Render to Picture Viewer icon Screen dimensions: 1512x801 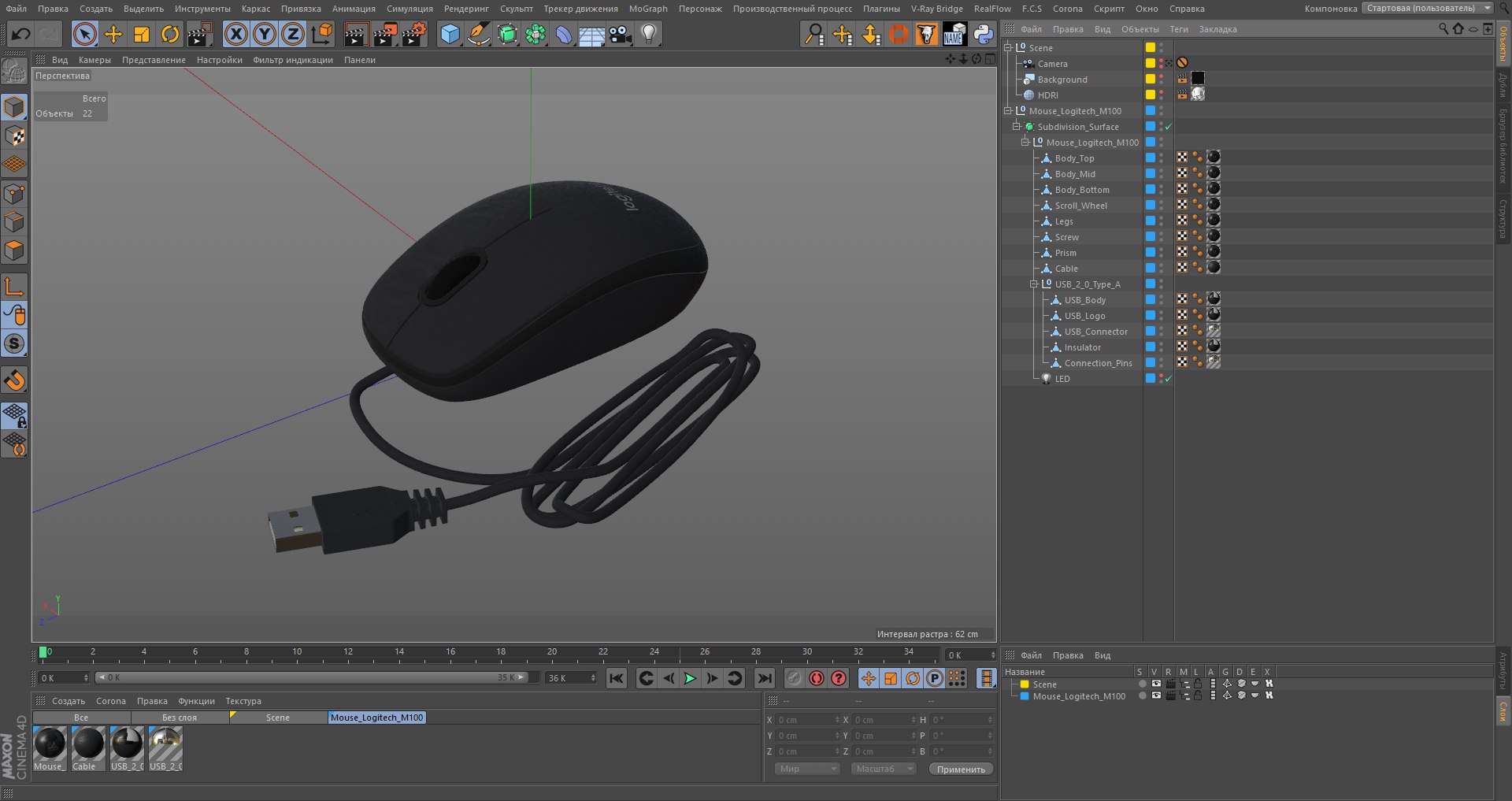pos(385,34)
